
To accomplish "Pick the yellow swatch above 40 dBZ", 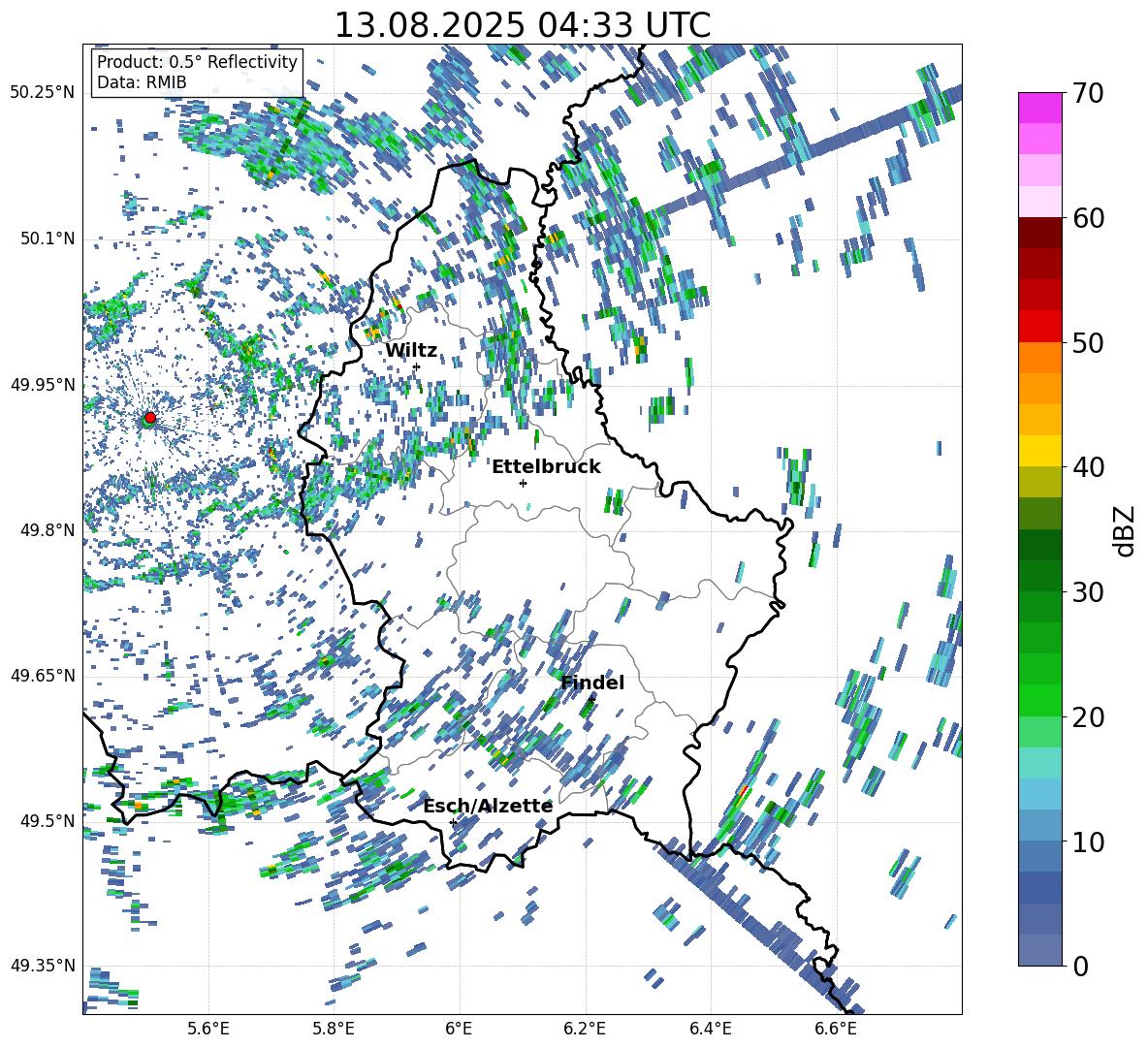I will [x=1039, y=451].
